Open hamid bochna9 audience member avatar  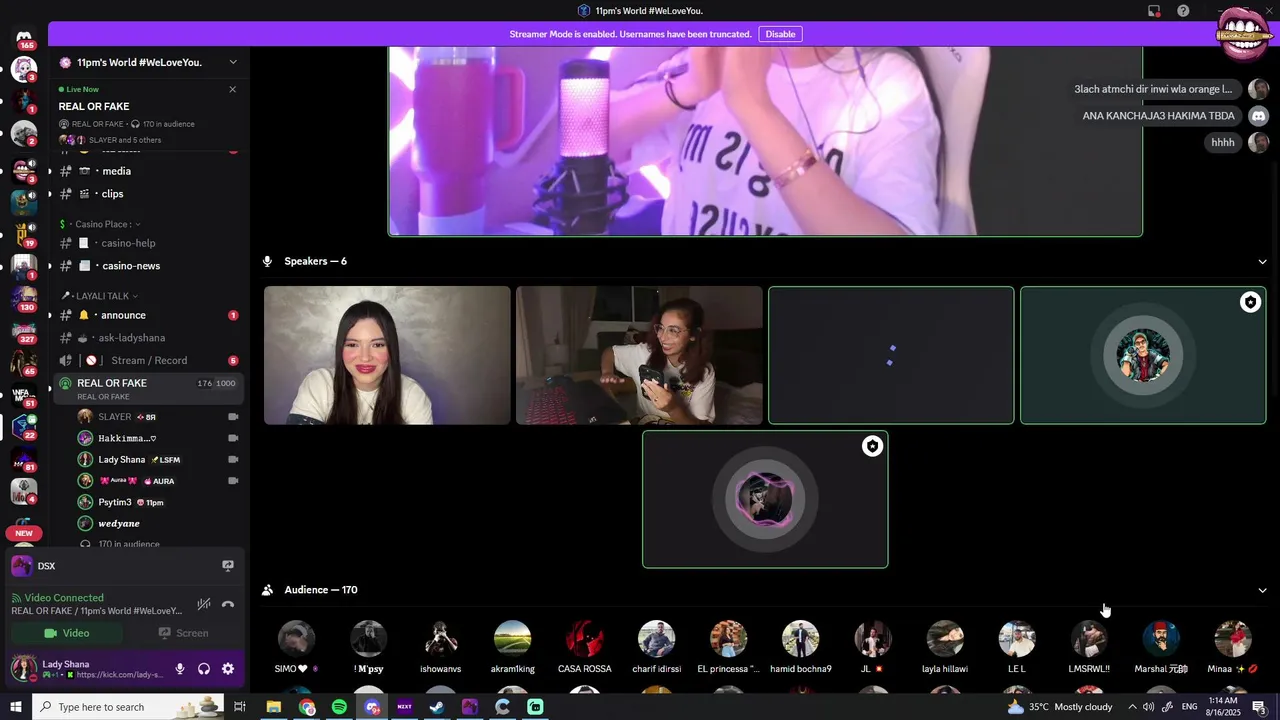click(800, 639)
